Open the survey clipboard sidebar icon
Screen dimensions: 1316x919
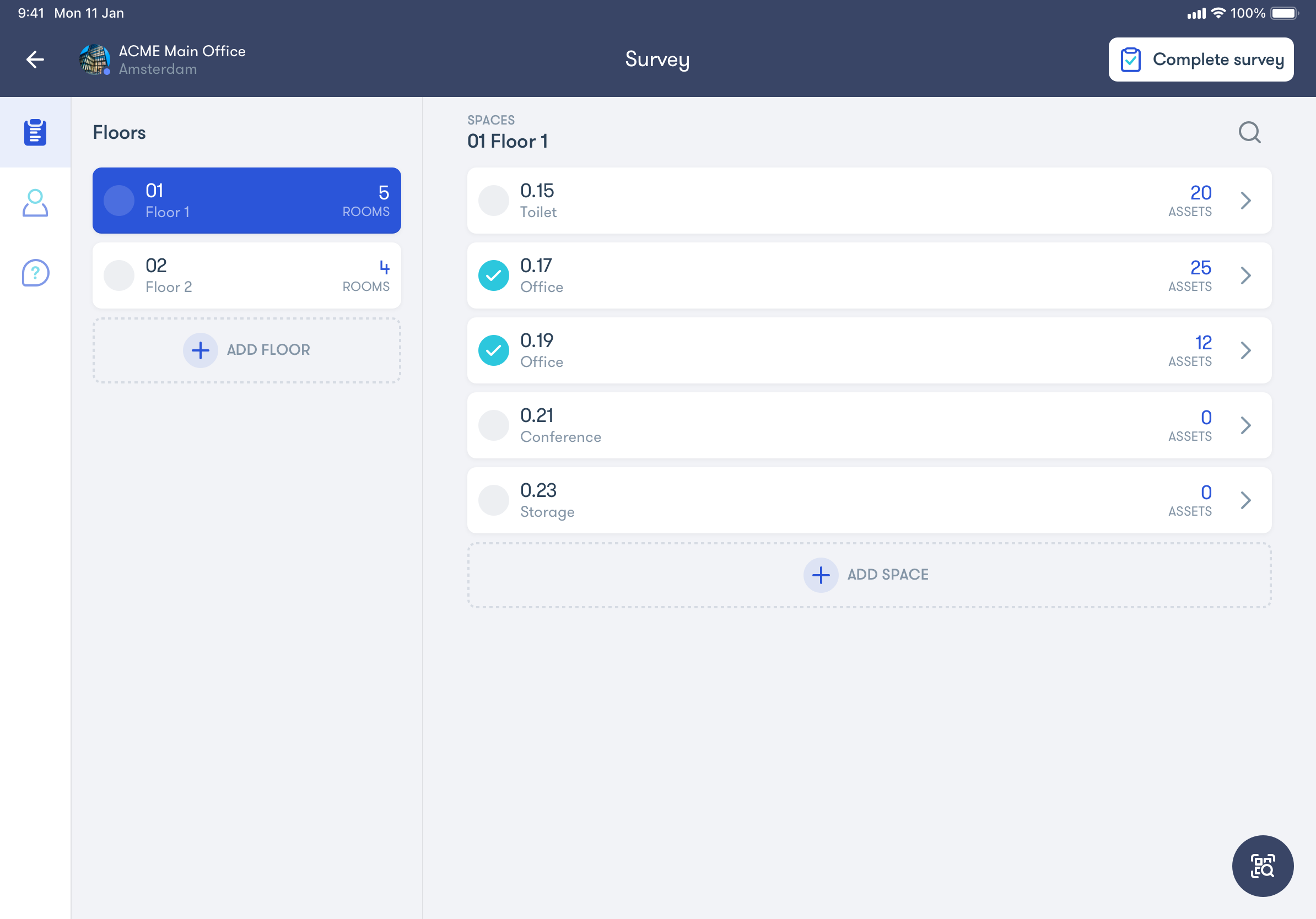point(35,132)
